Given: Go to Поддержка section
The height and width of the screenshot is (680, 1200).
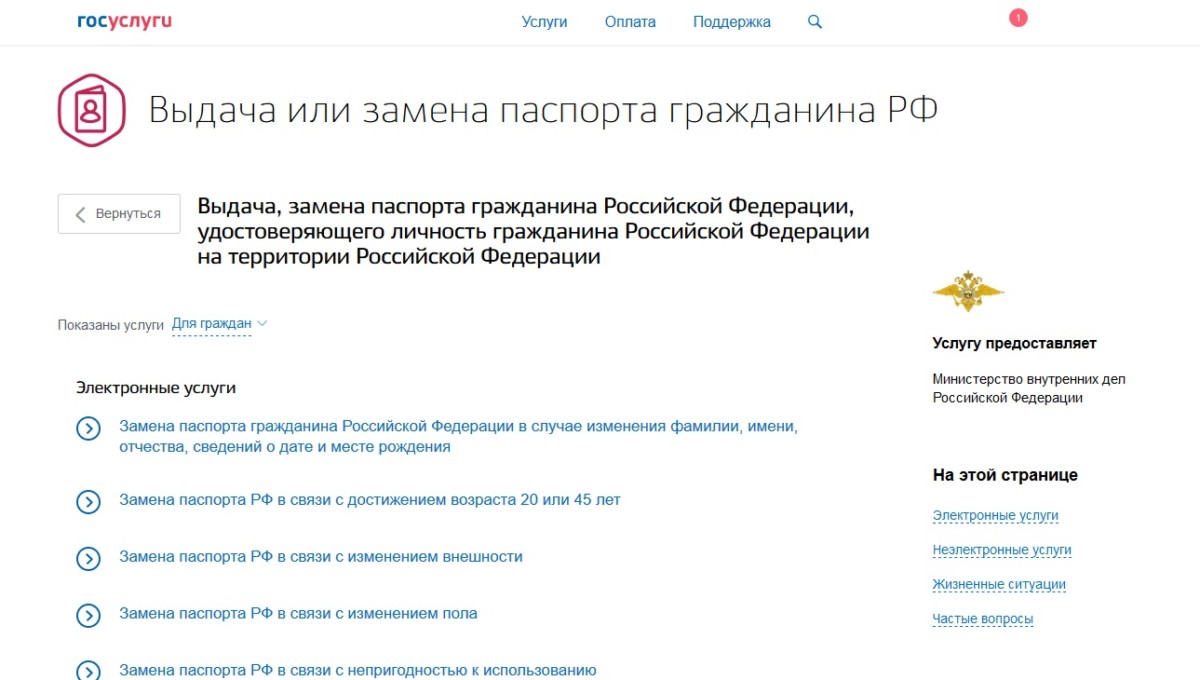Looking at the screenshot, I should pyautogui.click(x=731, y=22).
